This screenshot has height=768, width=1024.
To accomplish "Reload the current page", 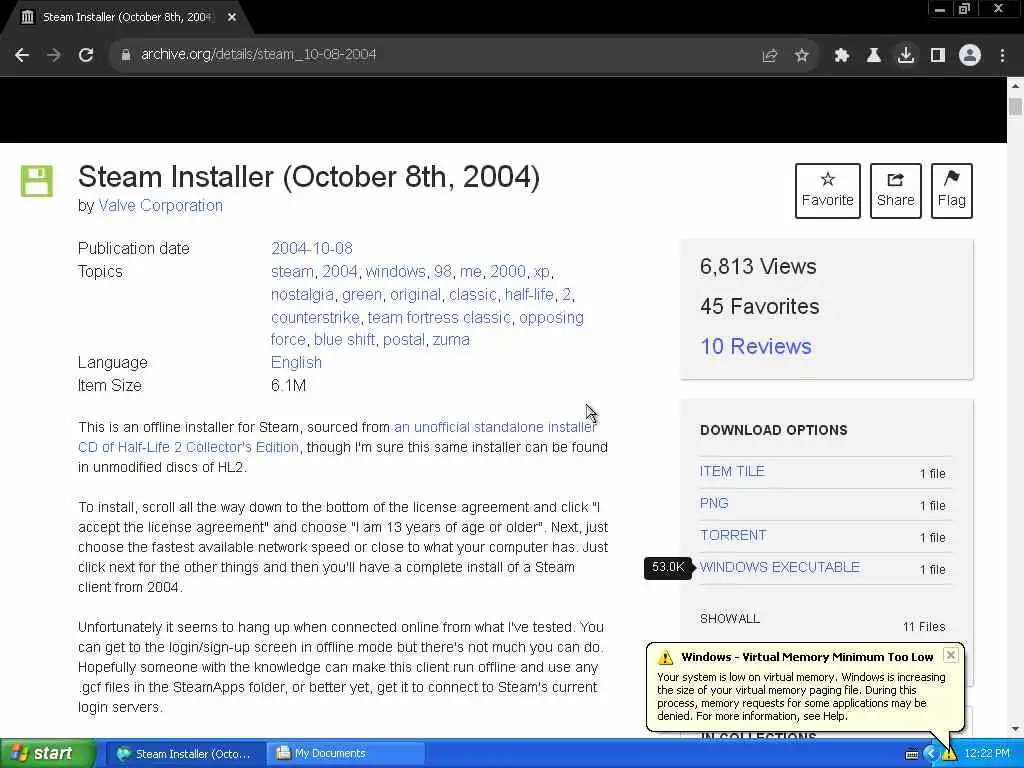I will (86, 55).
